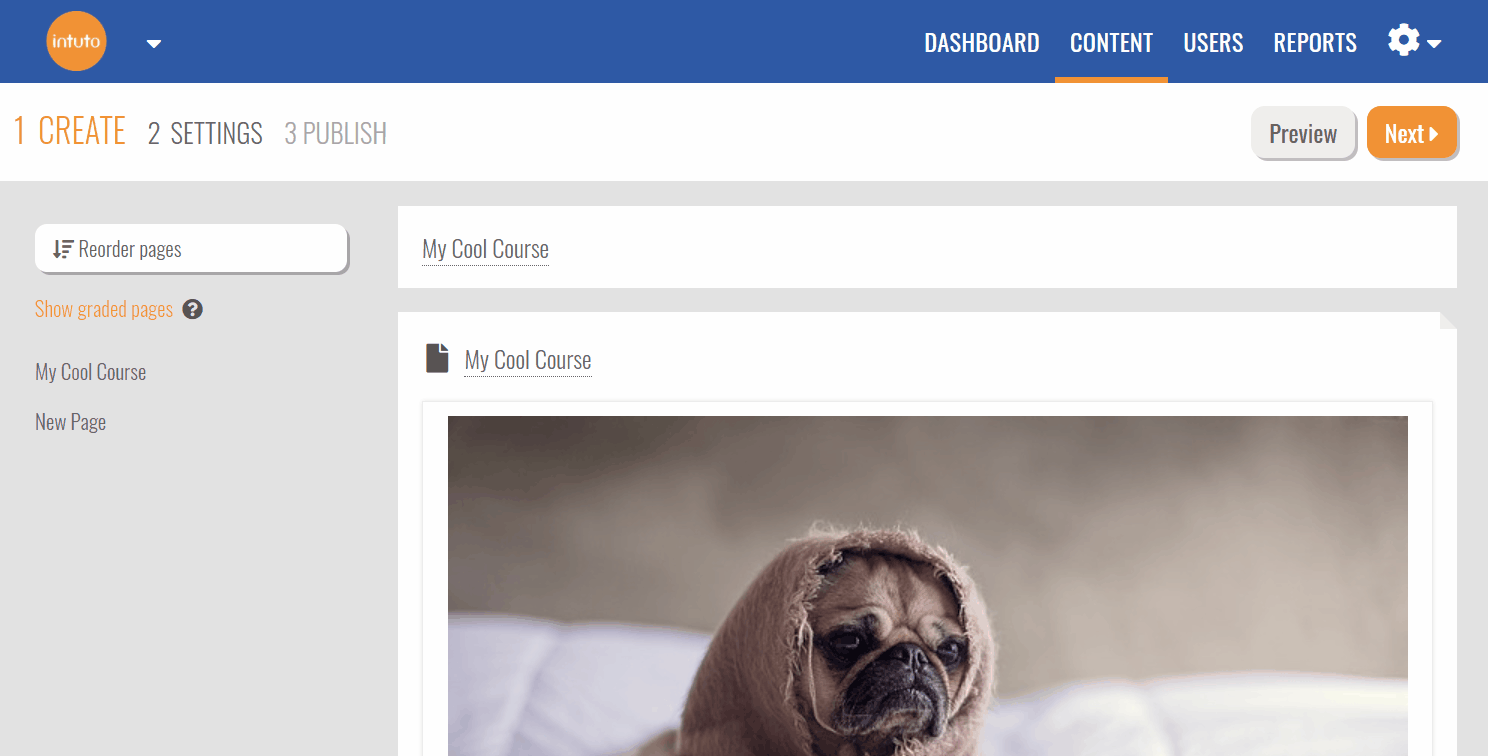The width and height of the screenshot is (1488, 756).
Task: Click the help question mark icon
Action: [193, 309]
